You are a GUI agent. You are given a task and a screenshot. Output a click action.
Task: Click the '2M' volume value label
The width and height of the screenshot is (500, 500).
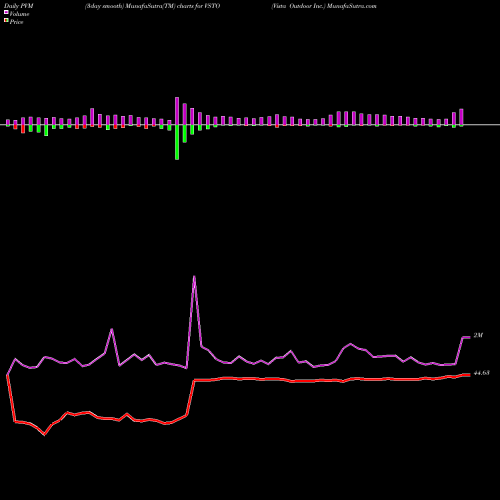(x=478, y=335)
